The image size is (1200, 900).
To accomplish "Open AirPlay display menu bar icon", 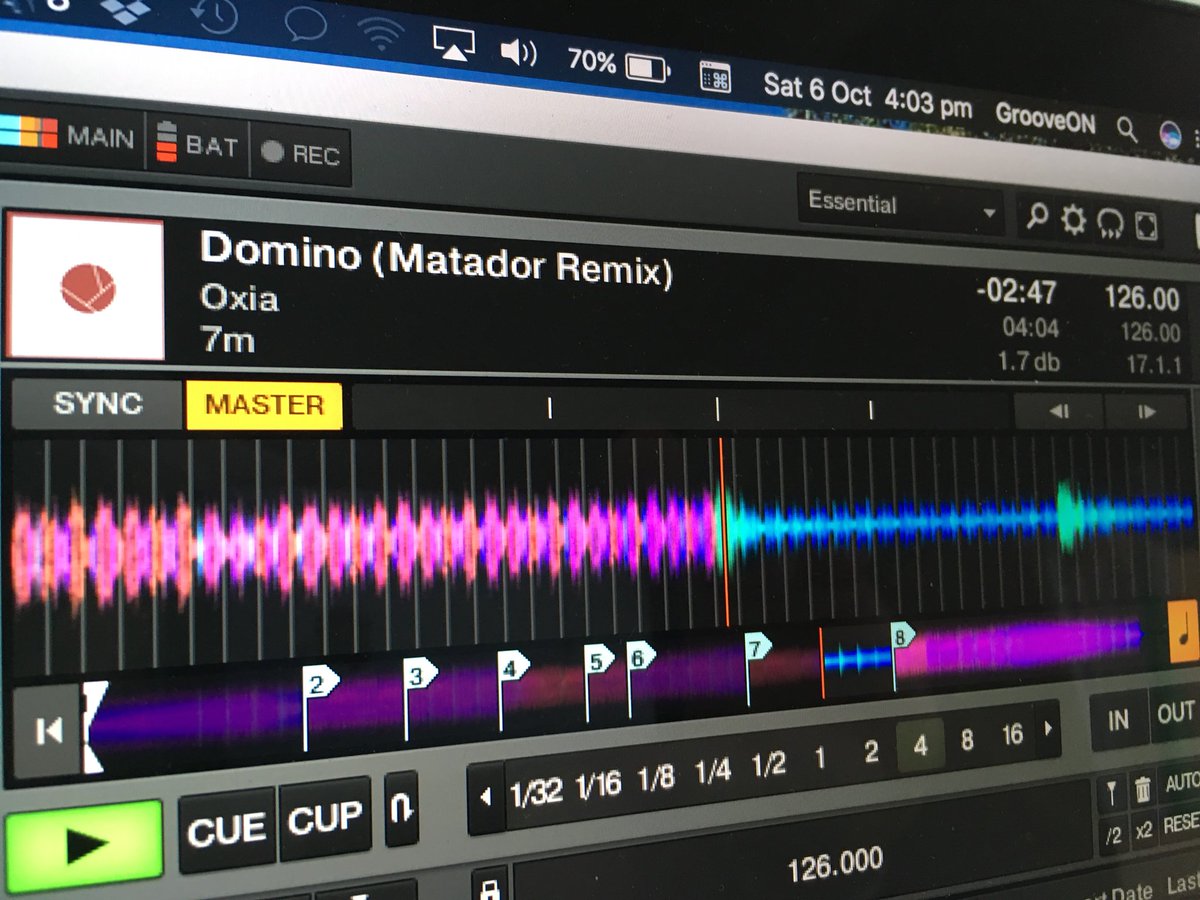I will (453, 42).
